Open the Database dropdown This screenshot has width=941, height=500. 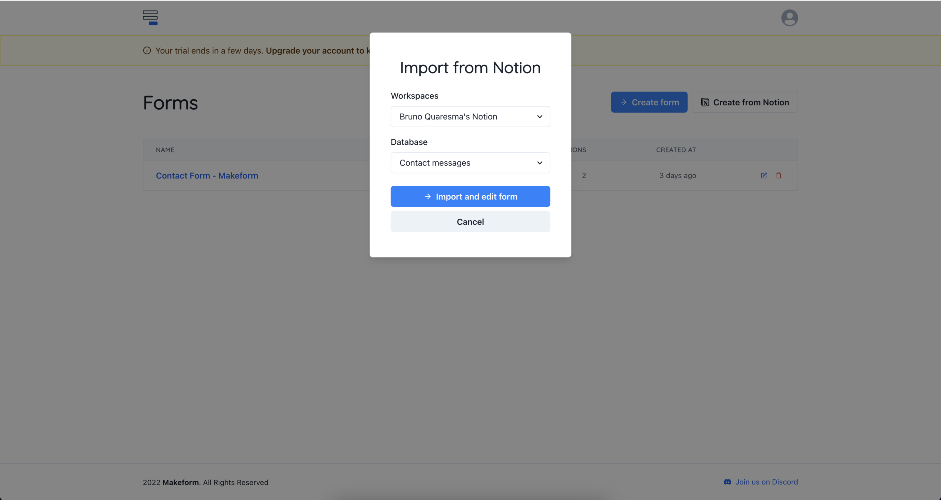[470, 163]
